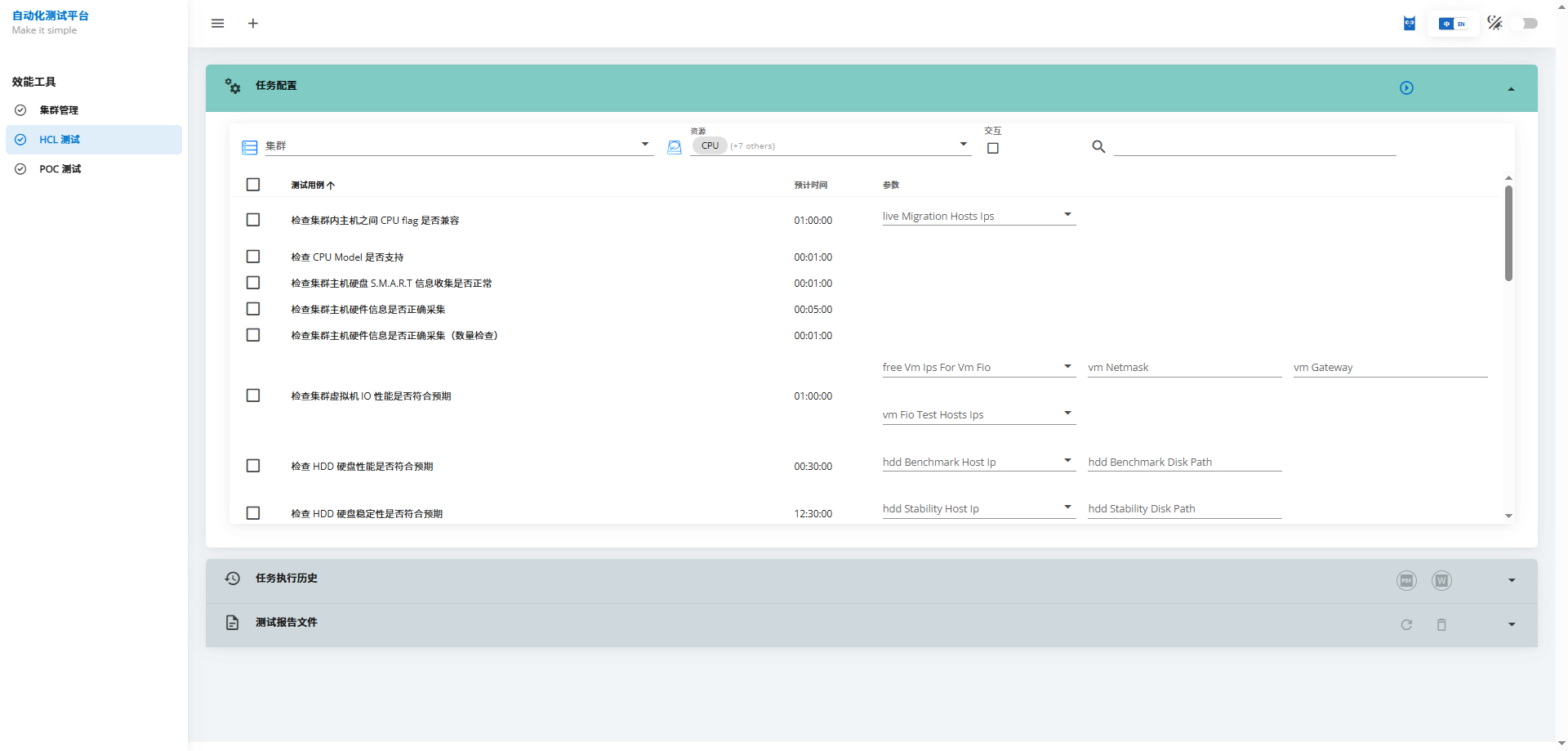Switch the language to EN

click(1461, 24)
